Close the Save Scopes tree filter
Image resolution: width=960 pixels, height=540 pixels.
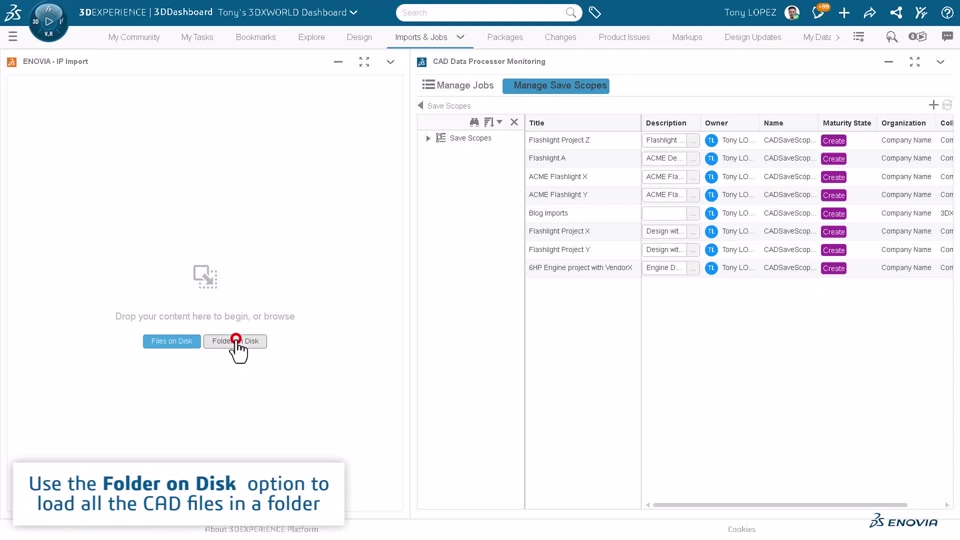coord(514,122)
